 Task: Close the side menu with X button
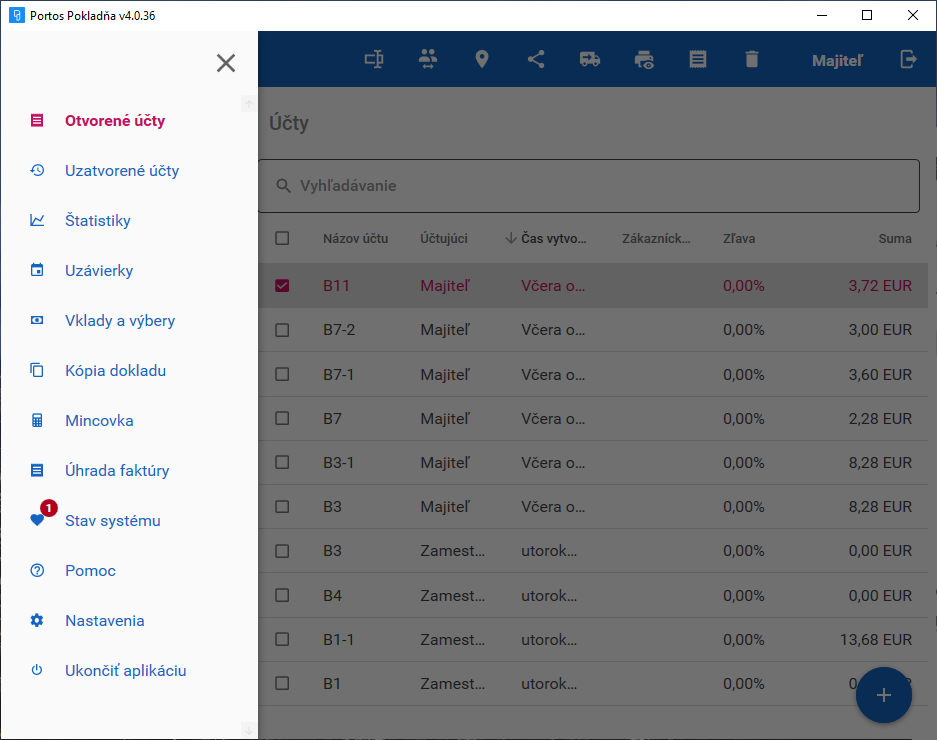point(226,63)
